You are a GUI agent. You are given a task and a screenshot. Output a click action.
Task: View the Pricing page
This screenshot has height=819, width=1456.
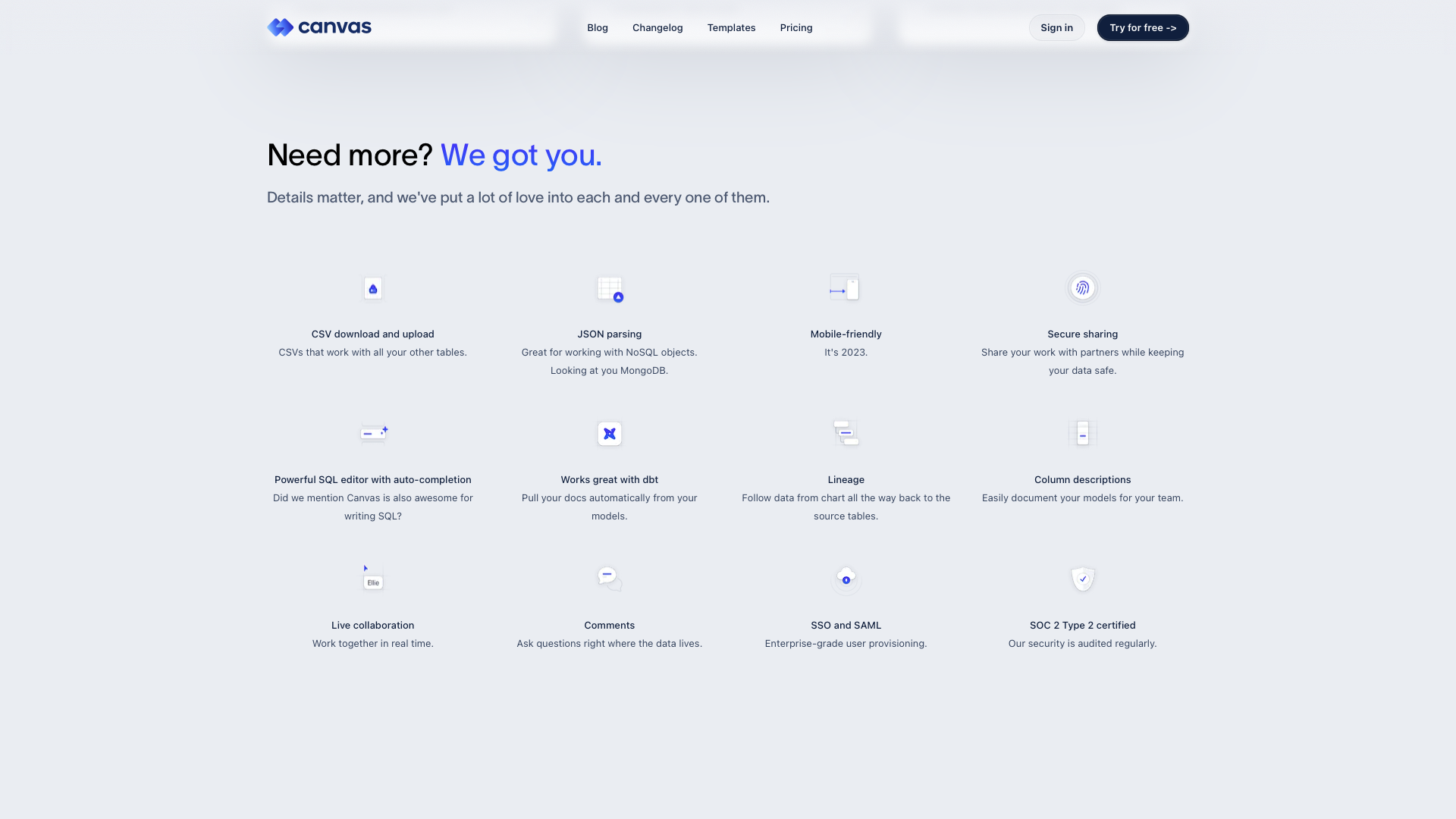click(796, 27)
